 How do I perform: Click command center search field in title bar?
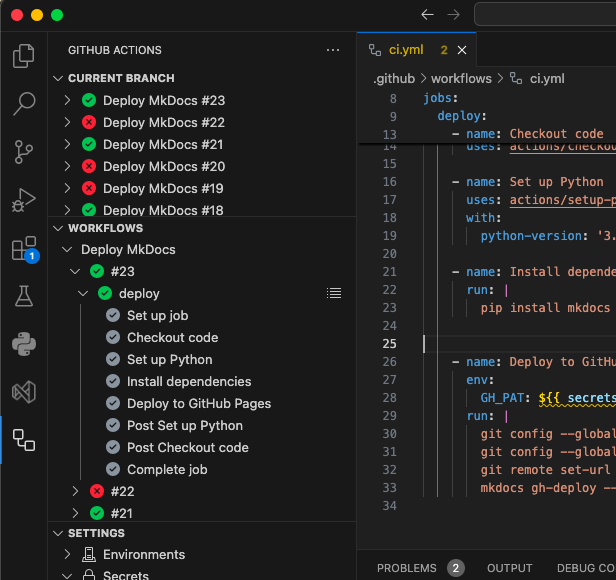coord(545,14)
